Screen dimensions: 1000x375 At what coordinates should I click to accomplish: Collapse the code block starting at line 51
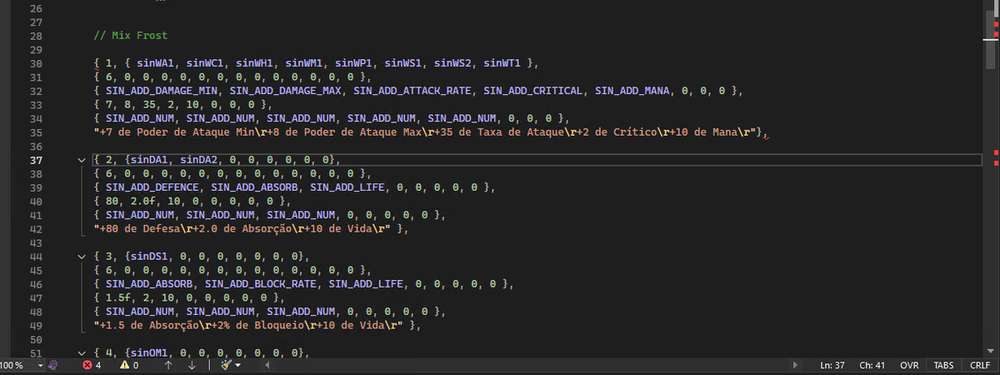(81, 353)
